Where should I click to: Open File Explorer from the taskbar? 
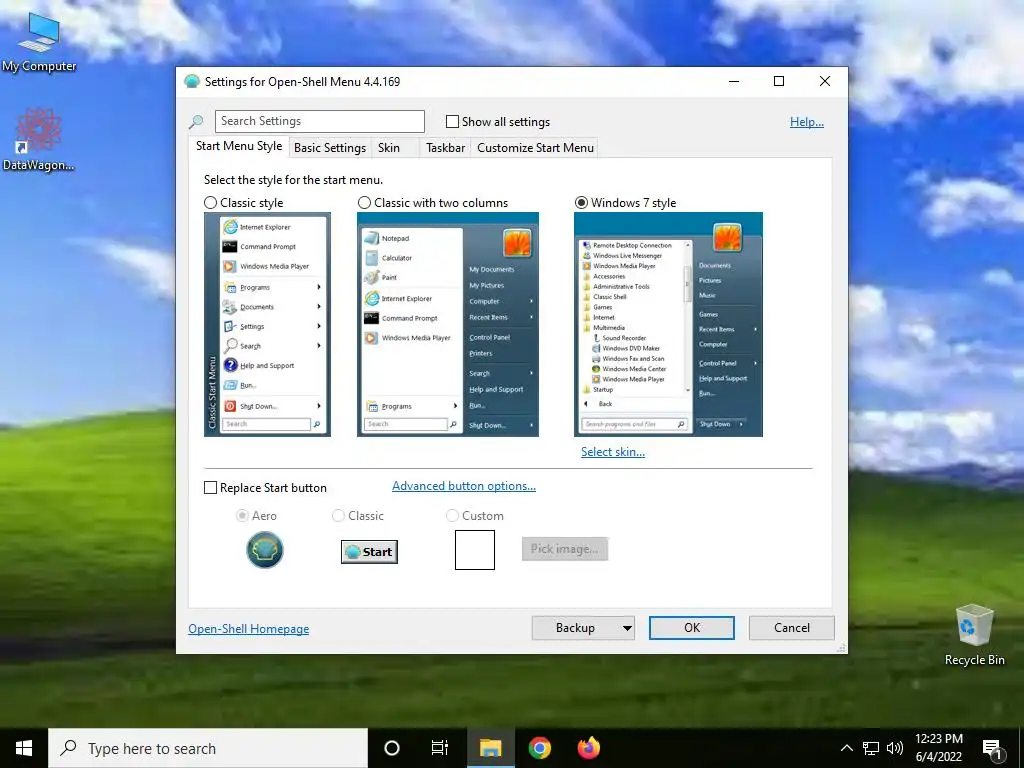490,748
